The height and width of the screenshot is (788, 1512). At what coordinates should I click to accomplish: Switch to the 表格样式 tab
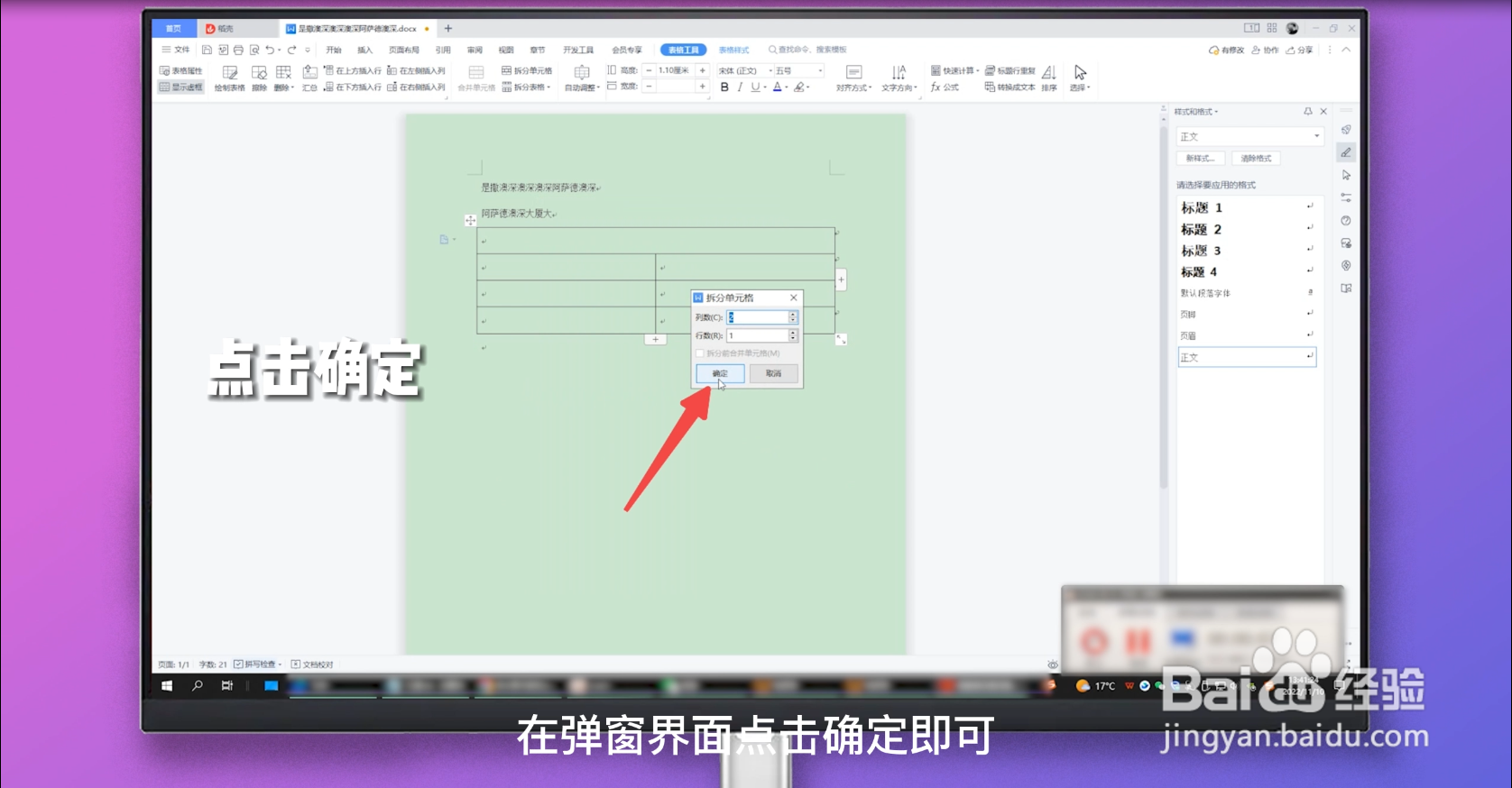pyautogui.click(x=733, y=50)
